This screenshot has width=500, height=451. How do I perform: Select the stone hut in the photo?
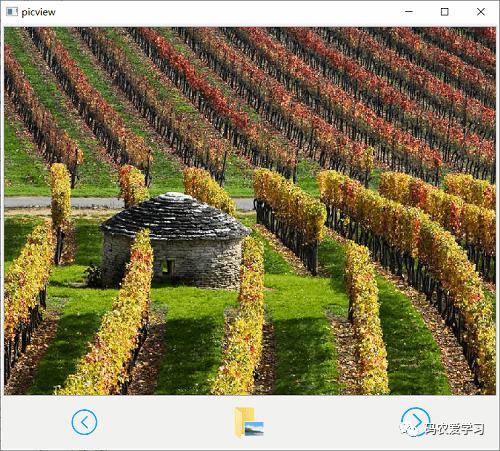coord(175,241)
